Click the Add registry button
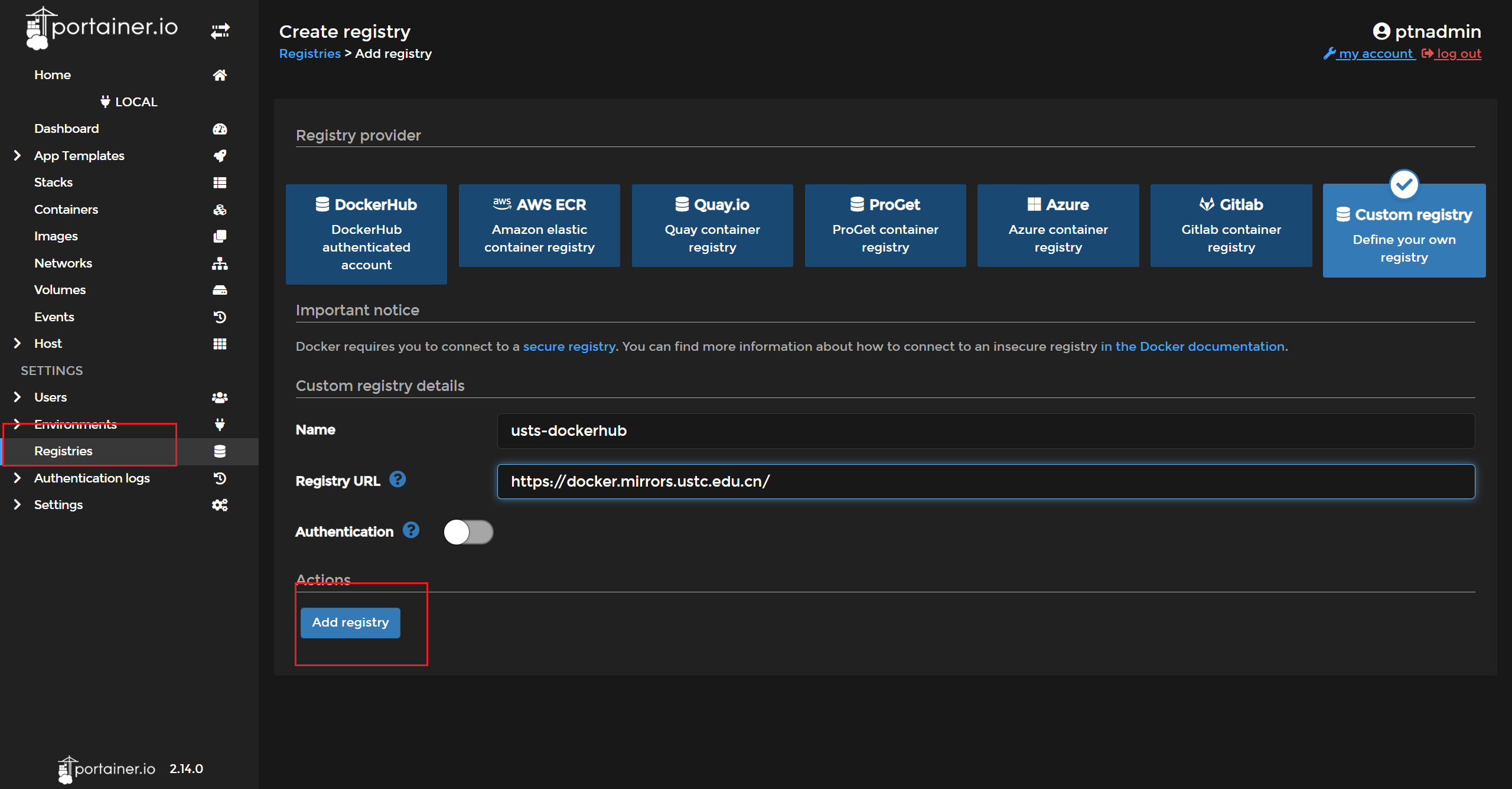1512x789 pixels. [x=350, y=622]
